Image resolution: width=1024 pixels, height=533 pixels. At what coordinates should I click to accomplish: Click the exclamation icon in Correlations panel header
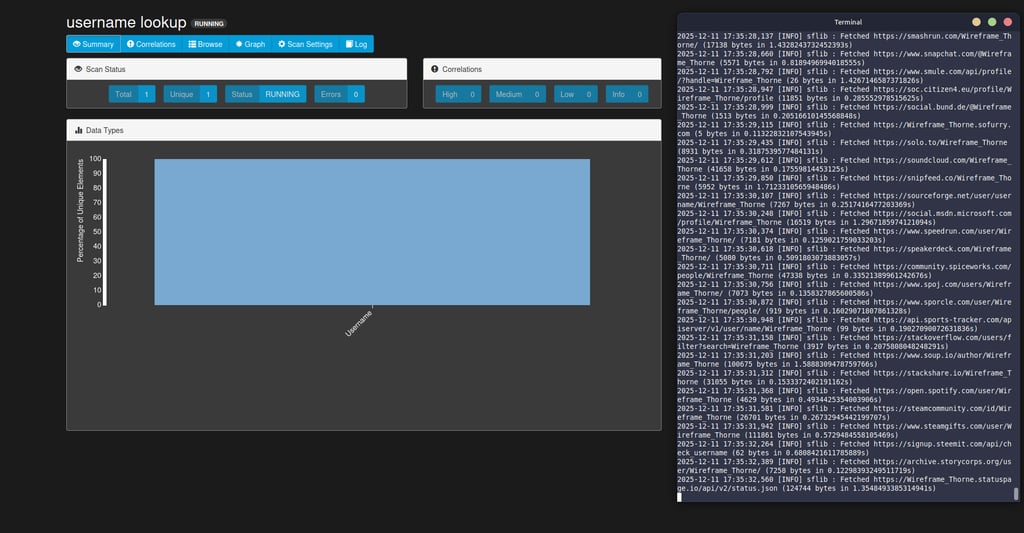(434, 69)
